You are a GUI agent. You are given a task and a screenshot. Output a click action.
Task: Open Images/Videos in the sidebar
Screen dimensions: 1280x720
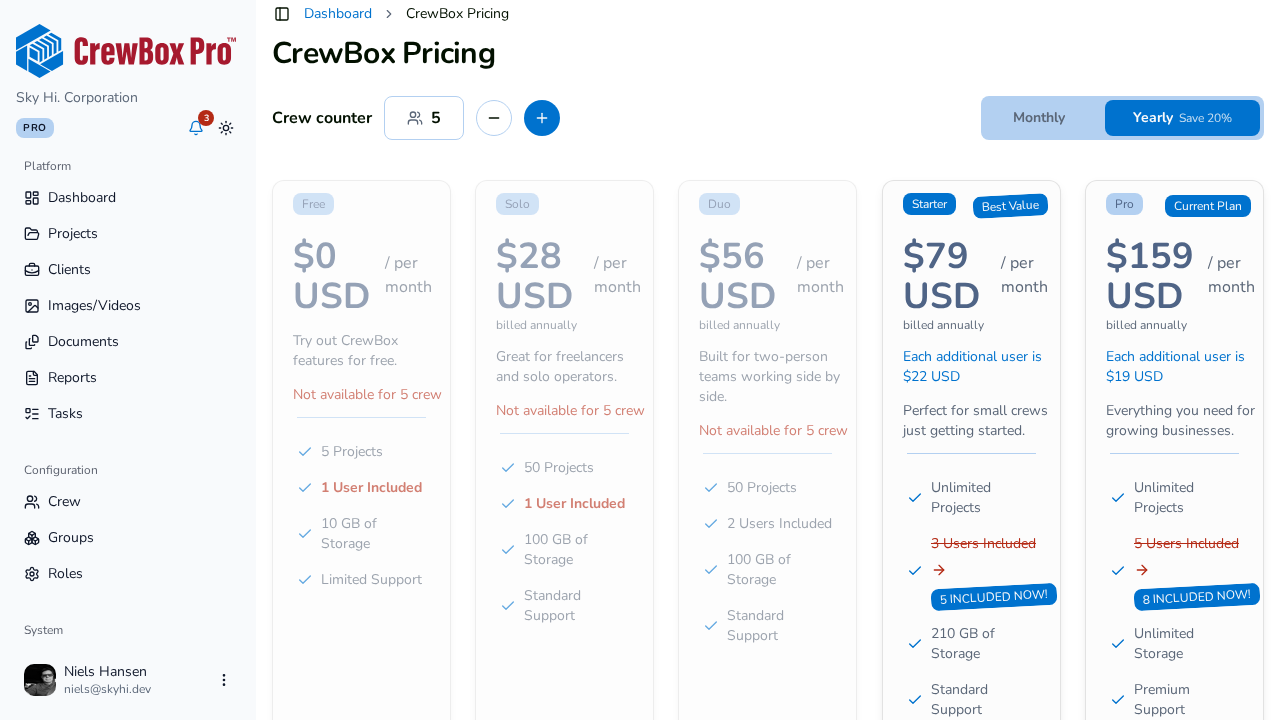128,306
